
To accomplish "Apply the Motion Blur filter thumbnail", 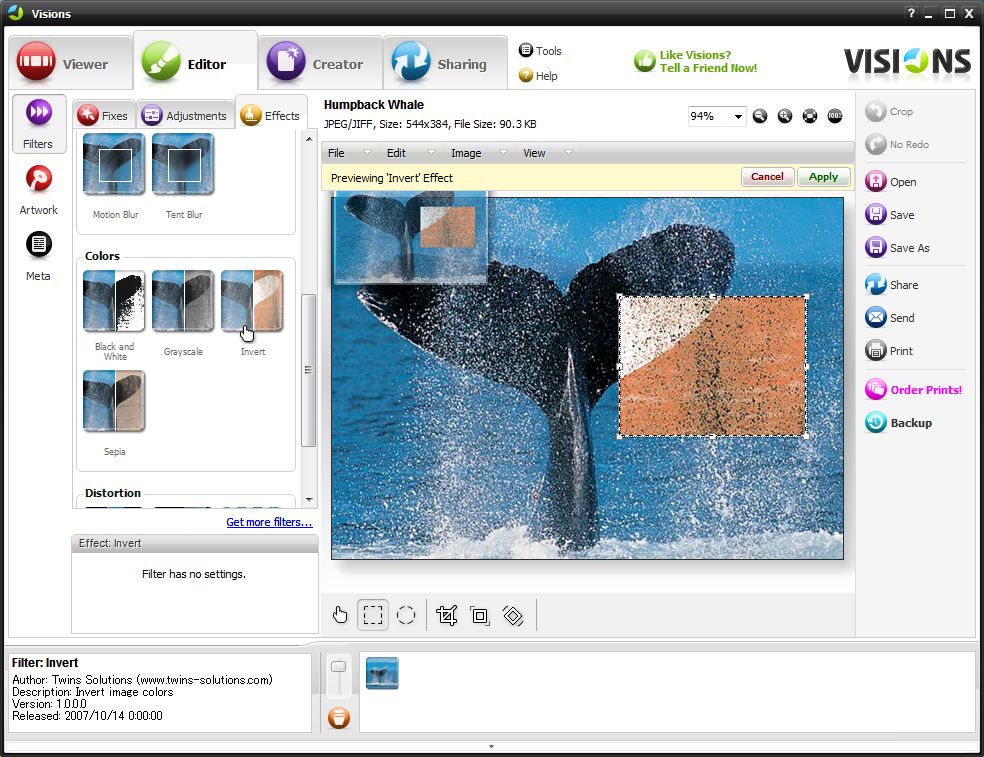I will [114, 164].
